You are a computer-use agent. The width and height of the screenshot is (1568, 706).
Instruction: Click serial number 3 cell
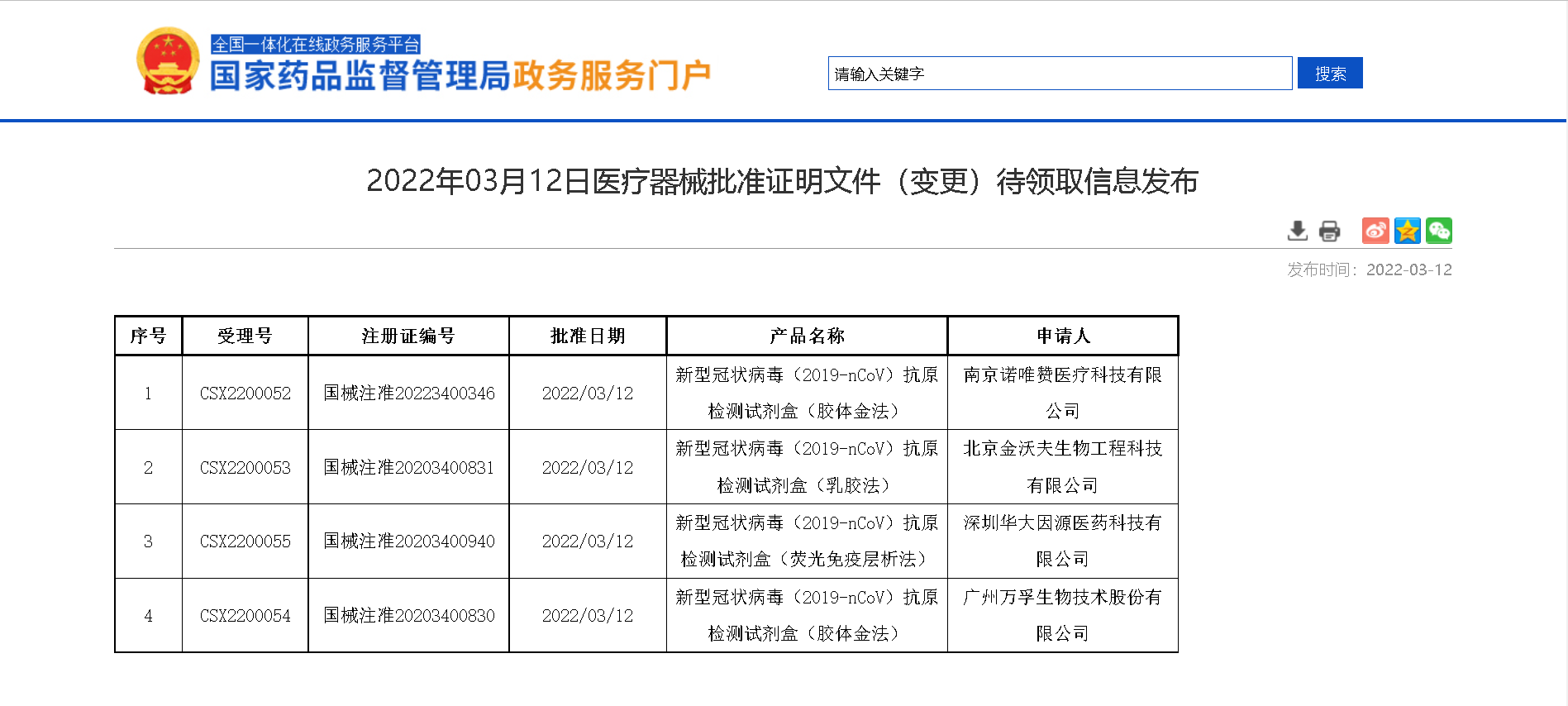point(149,541)
